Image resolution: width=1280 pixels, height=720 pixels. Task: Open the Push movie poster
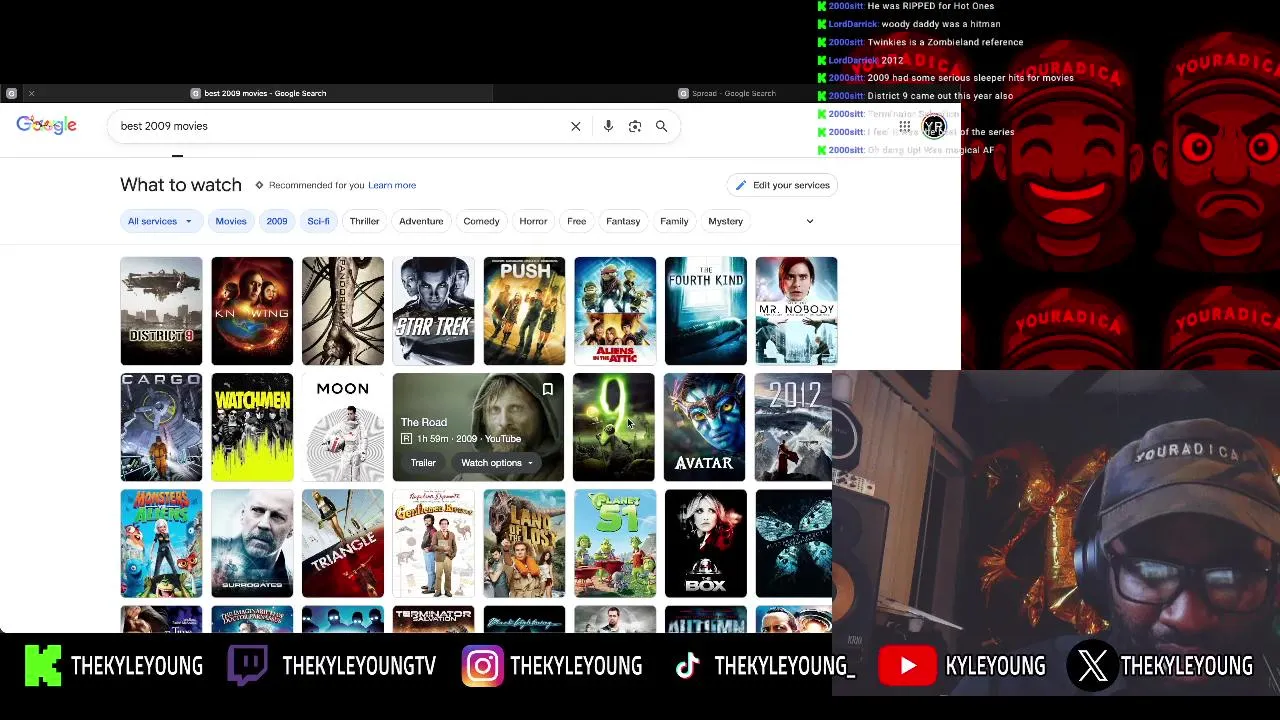click(x=524, y=311)
